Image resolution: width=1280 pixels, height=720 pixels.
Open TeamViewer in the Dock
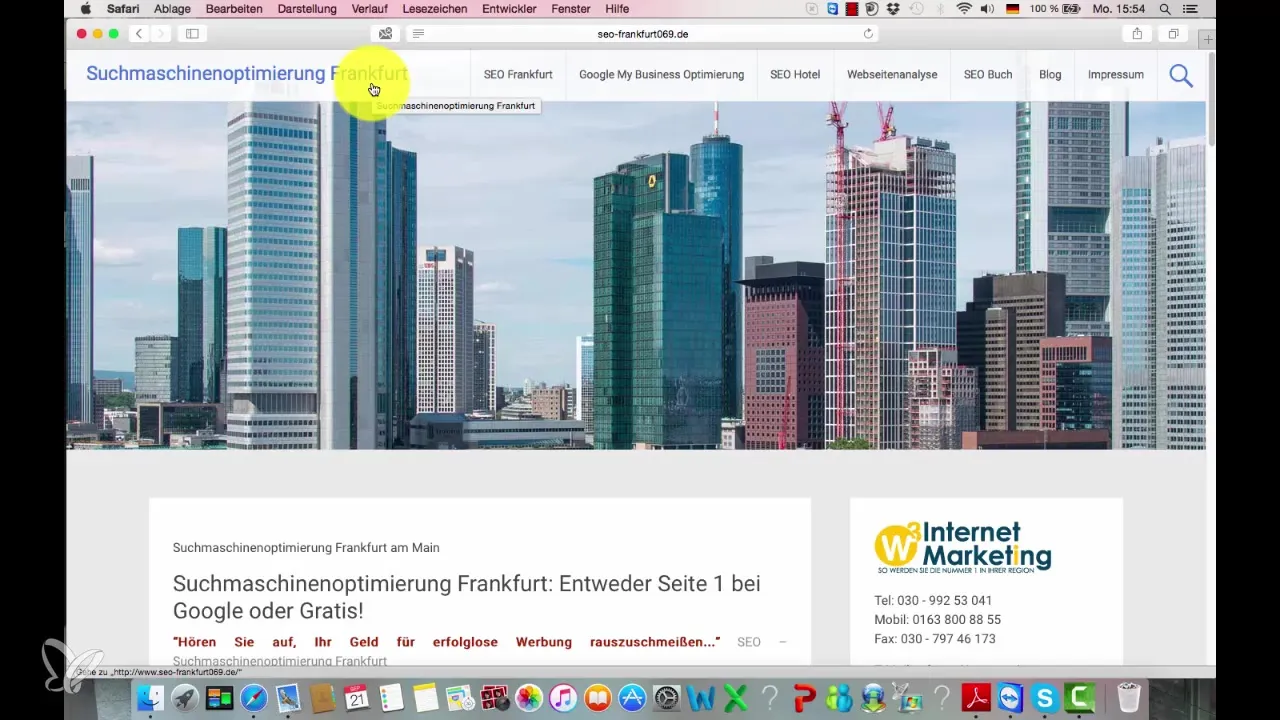[1012, 697]
